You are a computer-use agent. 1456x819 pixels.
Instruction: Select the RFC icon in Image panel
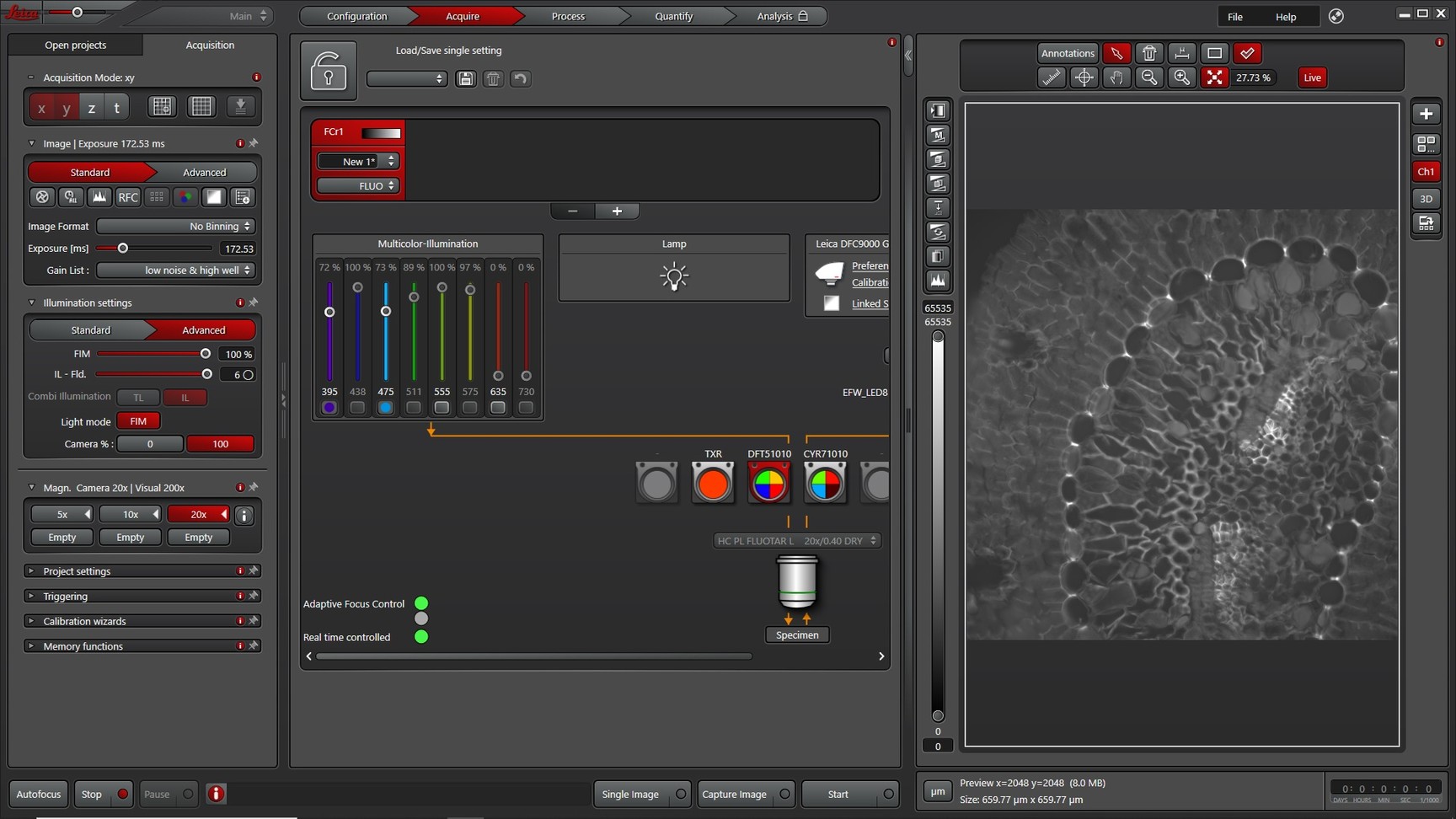pyautogui.click(x=127, y=196)
